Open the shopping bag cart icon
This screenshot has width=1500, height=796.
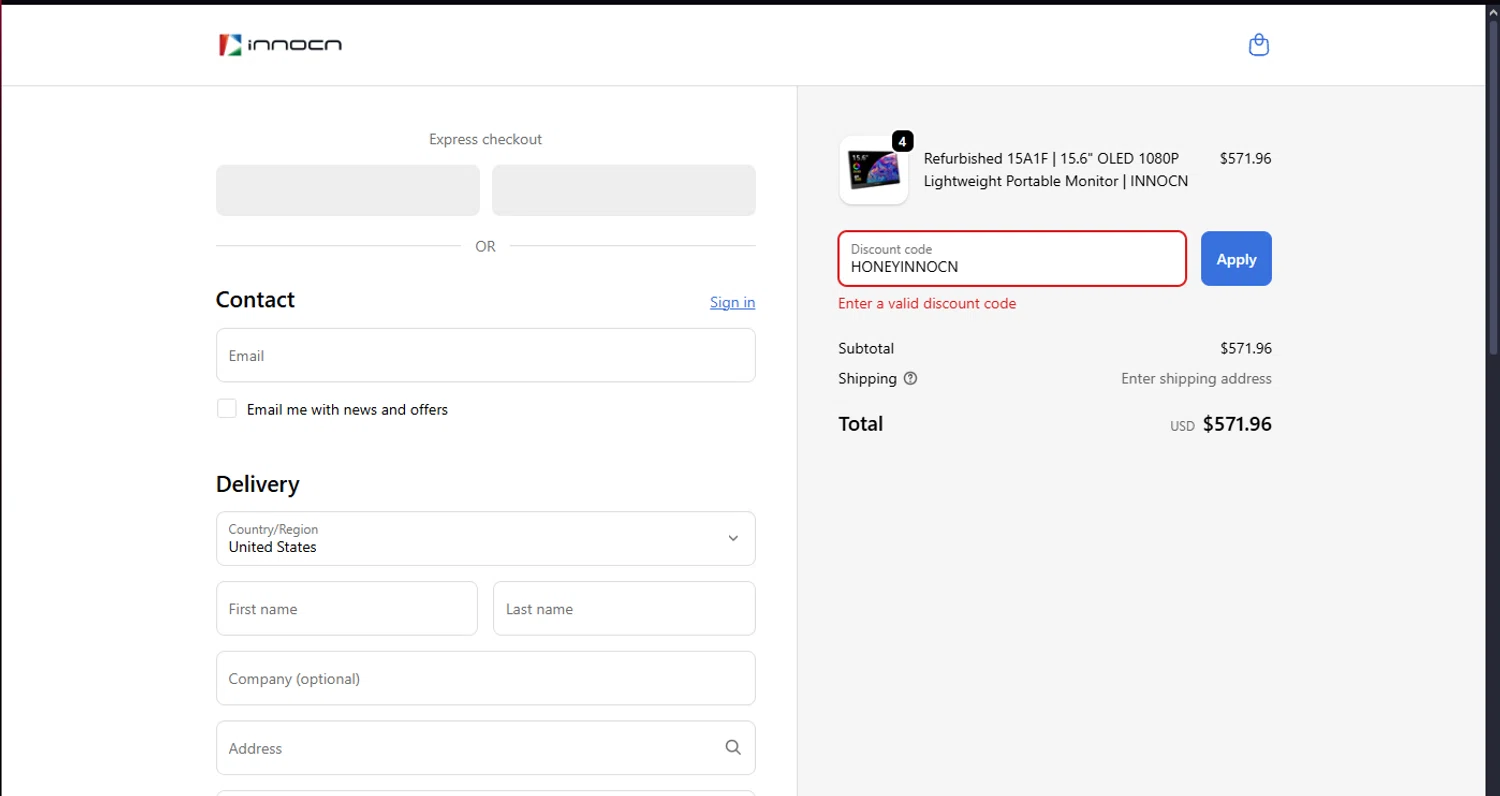tap(1259, 45)
